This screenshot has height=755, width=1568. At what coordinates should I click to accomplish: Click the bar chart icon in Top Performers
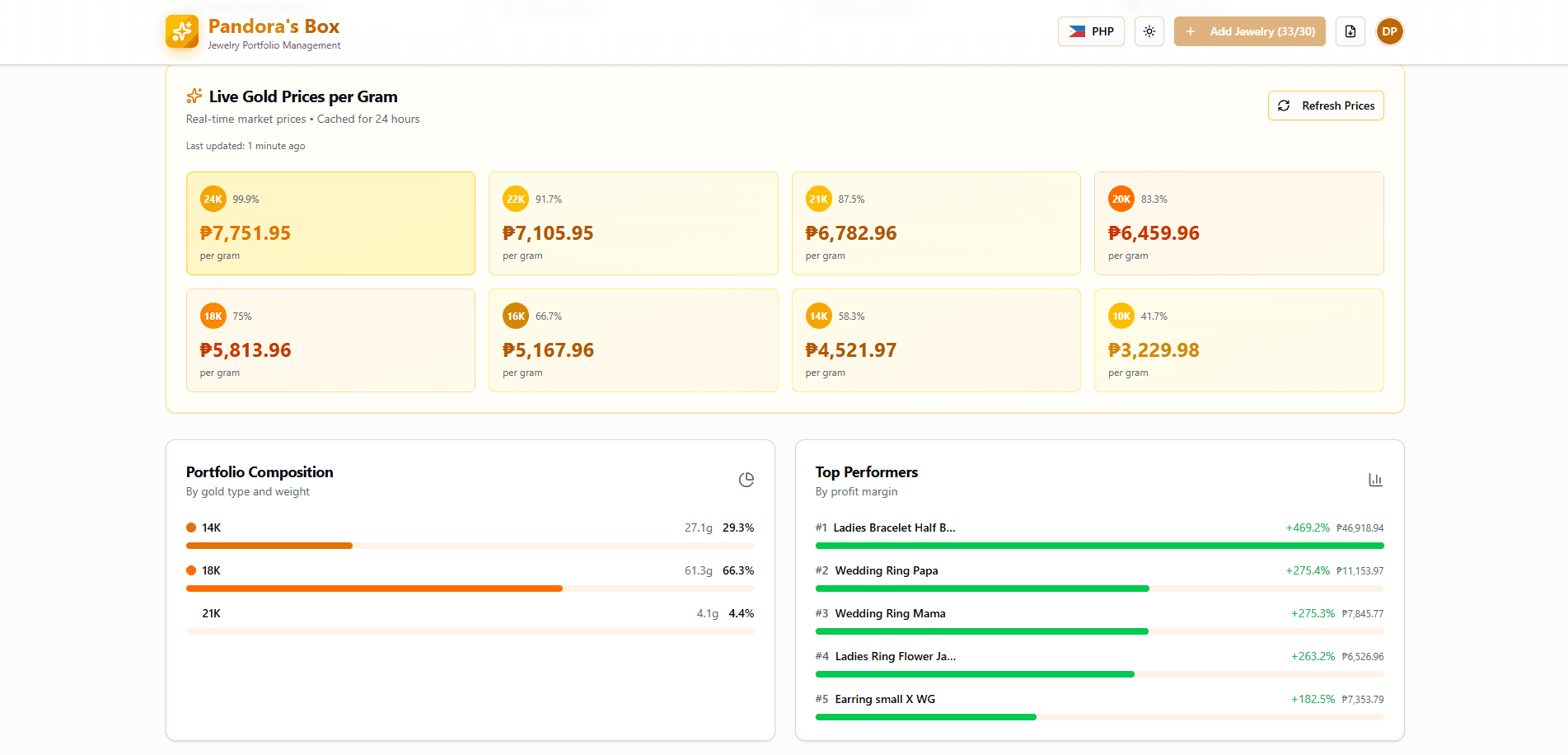click(1374, 479)
